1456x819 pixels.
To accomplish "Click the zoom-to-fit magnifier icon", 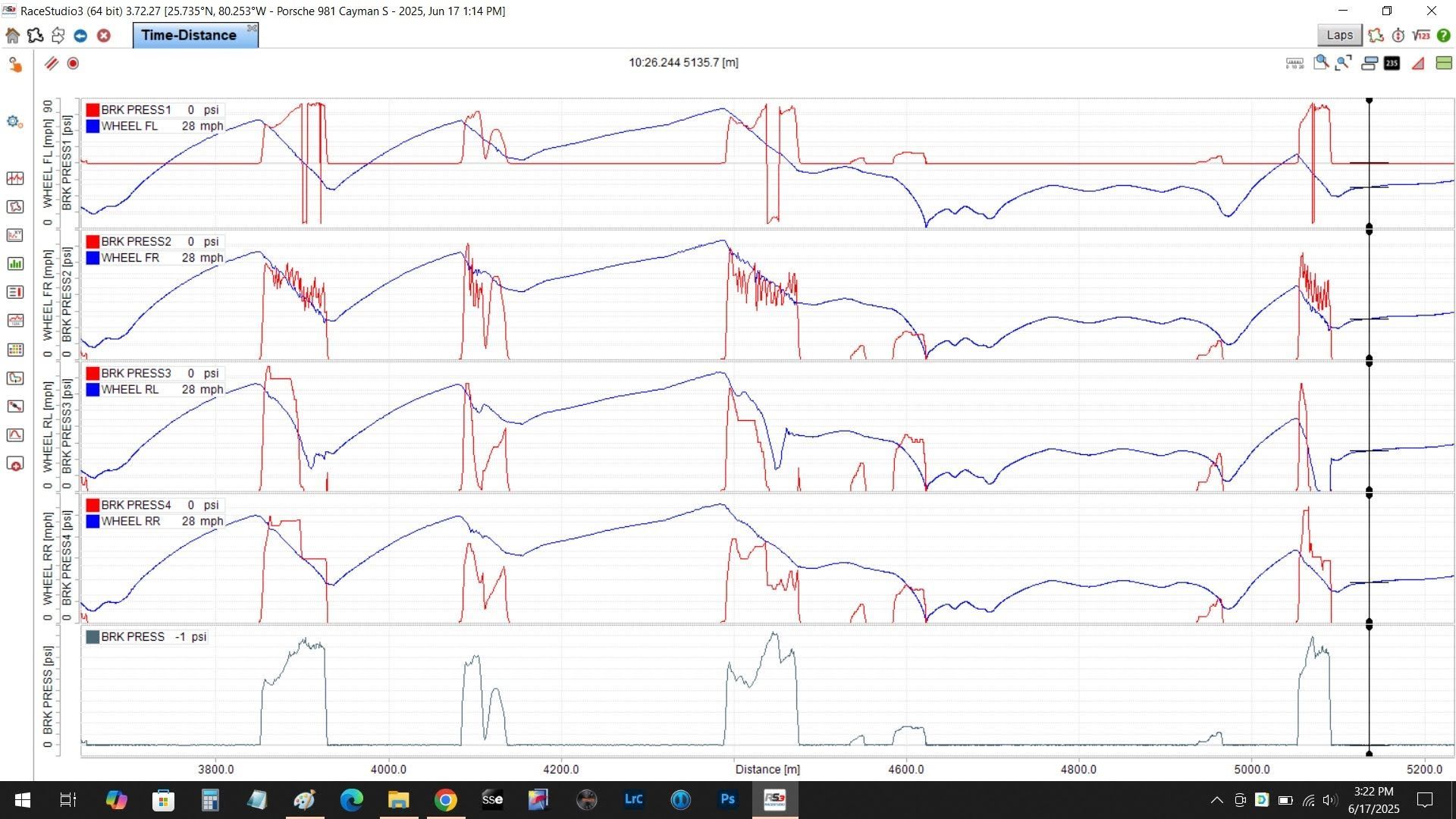I will pyautogui.click(x=1344, y=63).
